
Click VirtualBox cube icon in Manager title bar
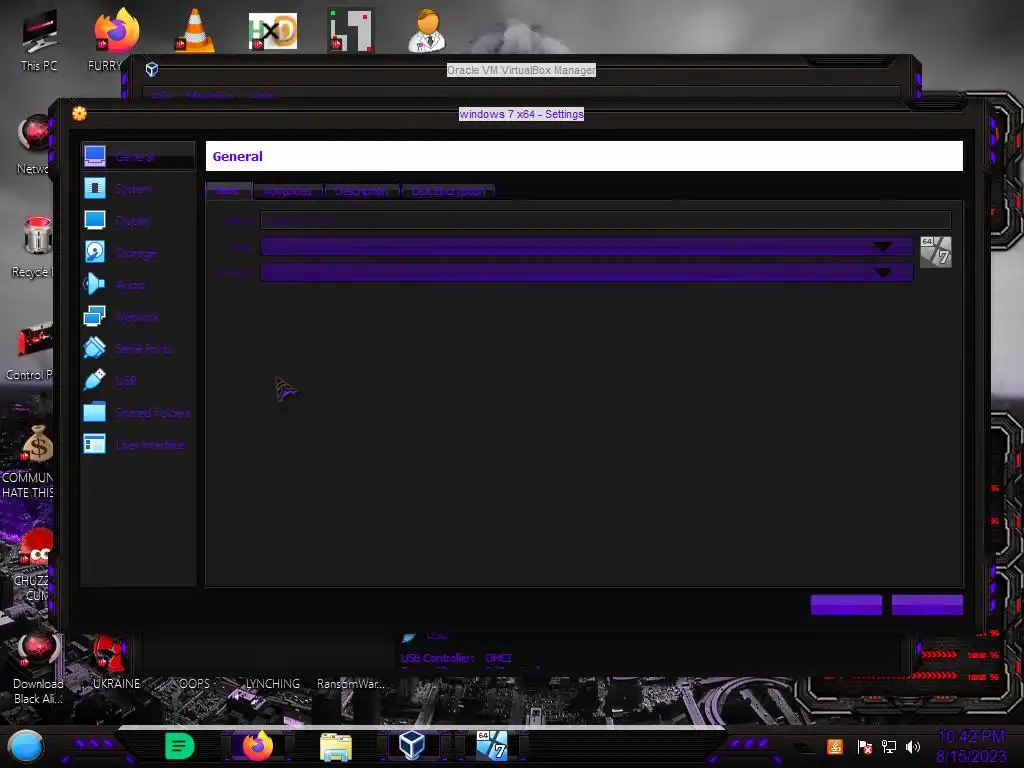click(152, 69)
